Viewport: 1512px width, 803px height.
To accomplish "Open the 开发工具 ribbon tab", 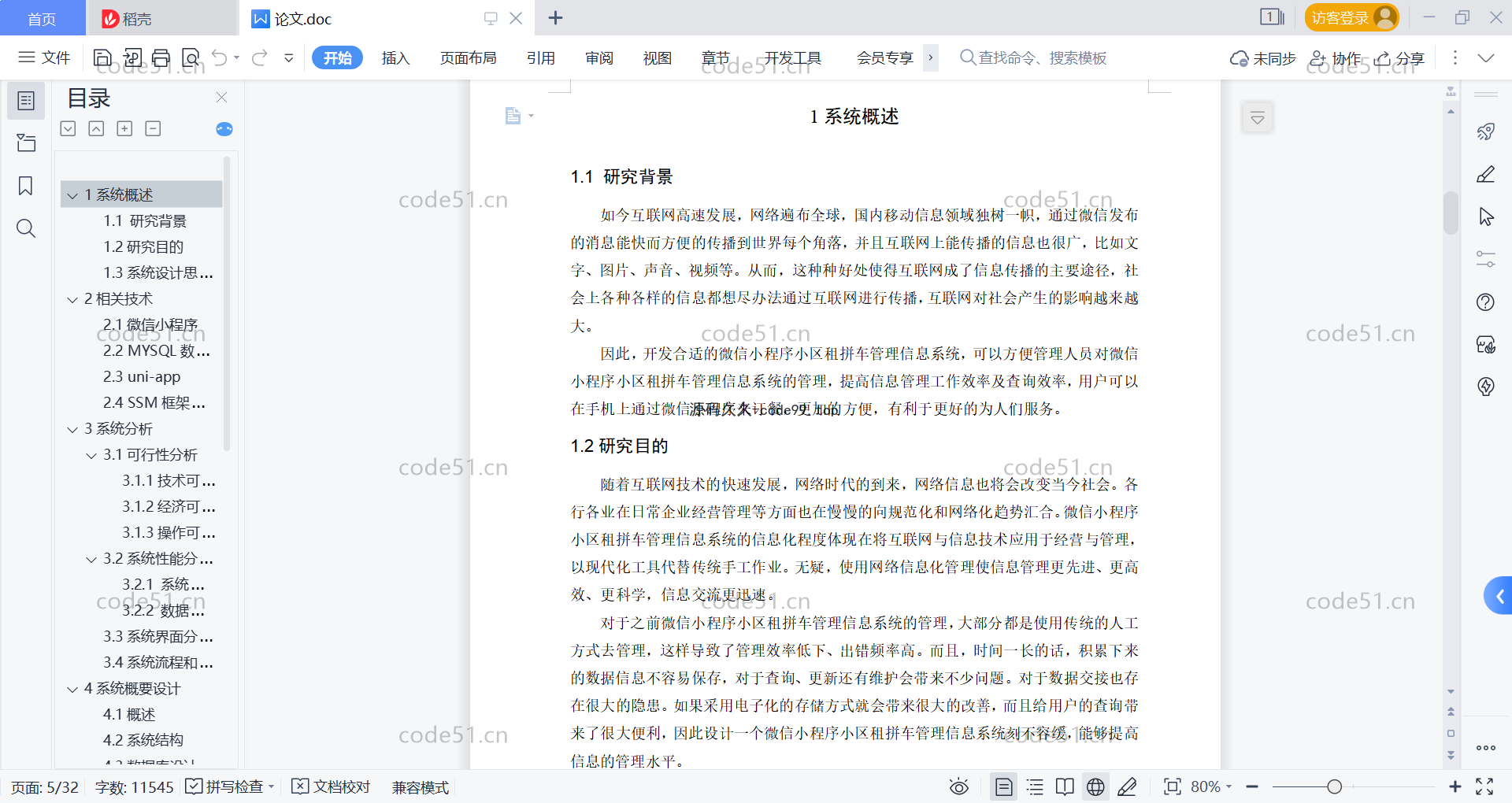I will point(792,57).
